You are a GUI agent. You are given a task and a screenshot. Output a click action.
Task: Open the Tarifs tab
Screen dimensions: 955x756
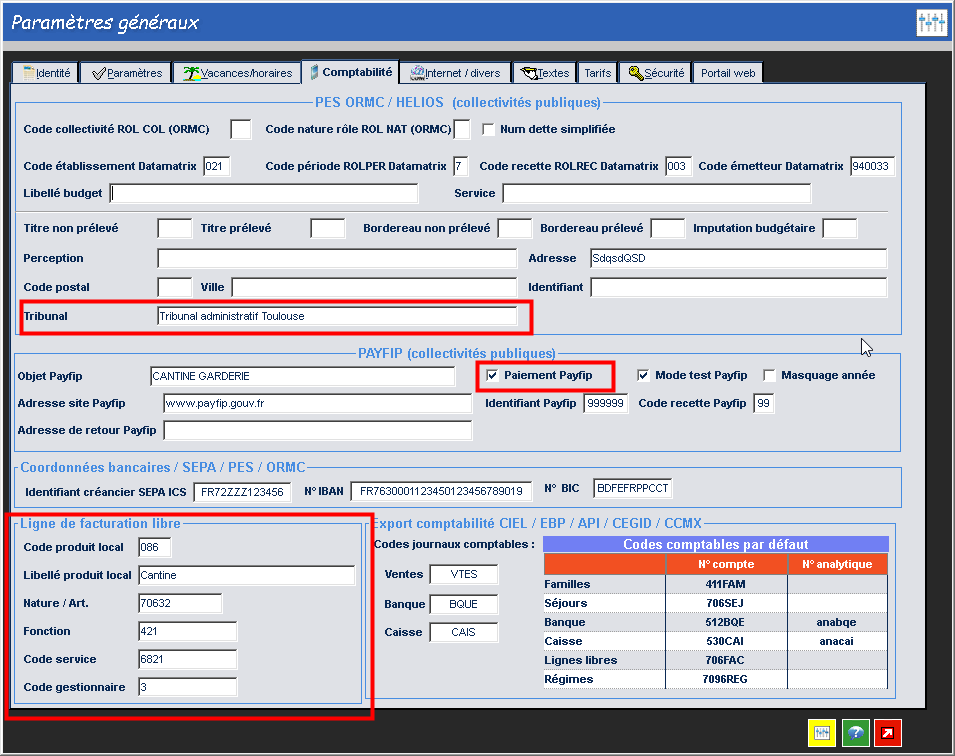point(598,73)
